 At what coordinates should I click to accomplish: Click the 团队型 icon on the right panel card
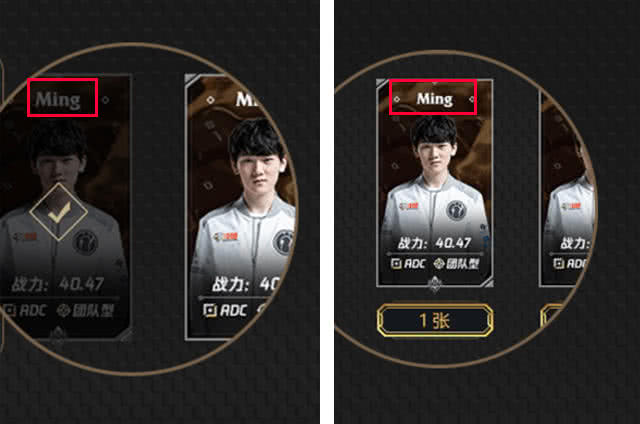pyautogui.click(x=439, y=264)
